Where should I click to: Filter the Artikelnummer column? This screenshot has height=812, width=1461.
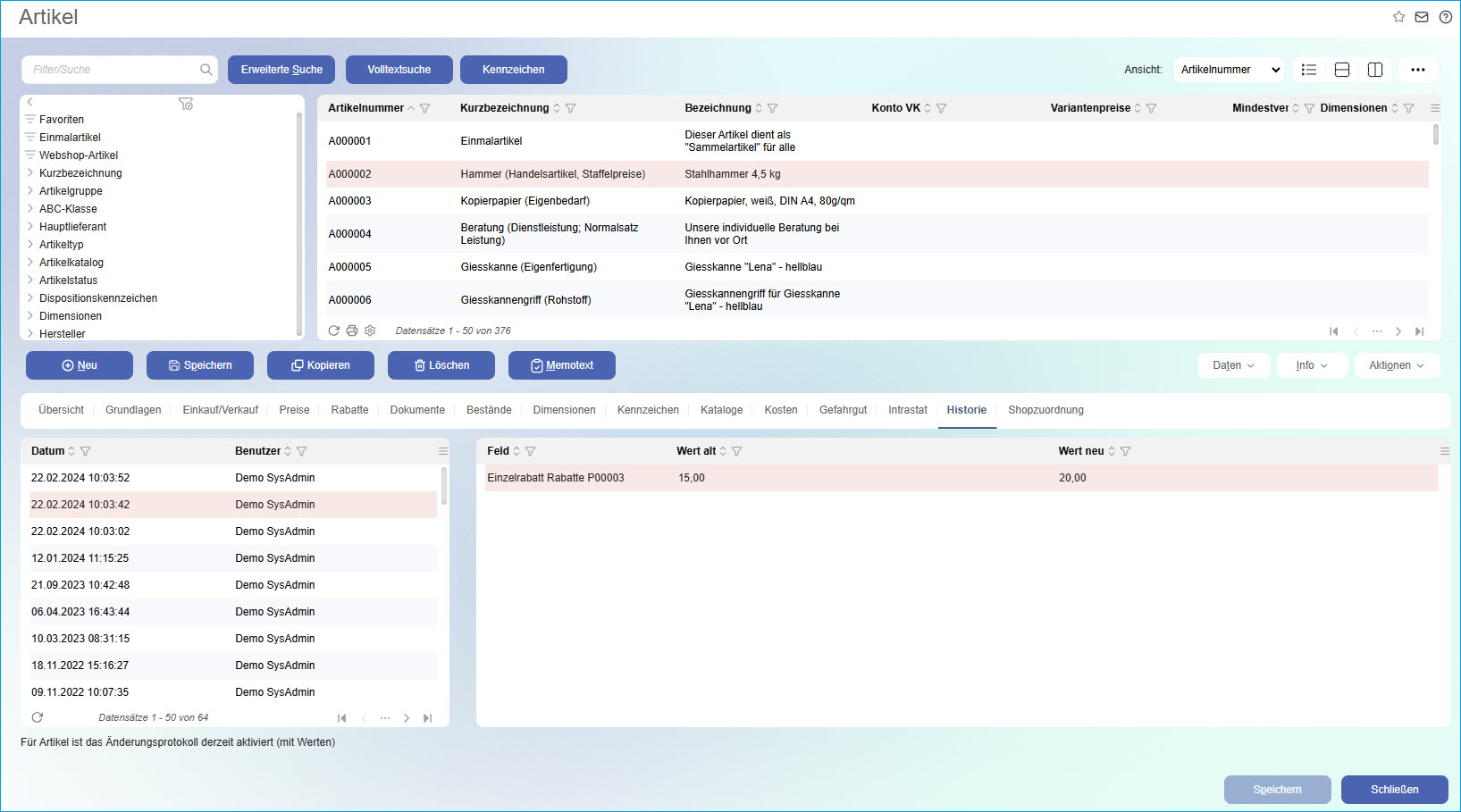coord(425,108)
